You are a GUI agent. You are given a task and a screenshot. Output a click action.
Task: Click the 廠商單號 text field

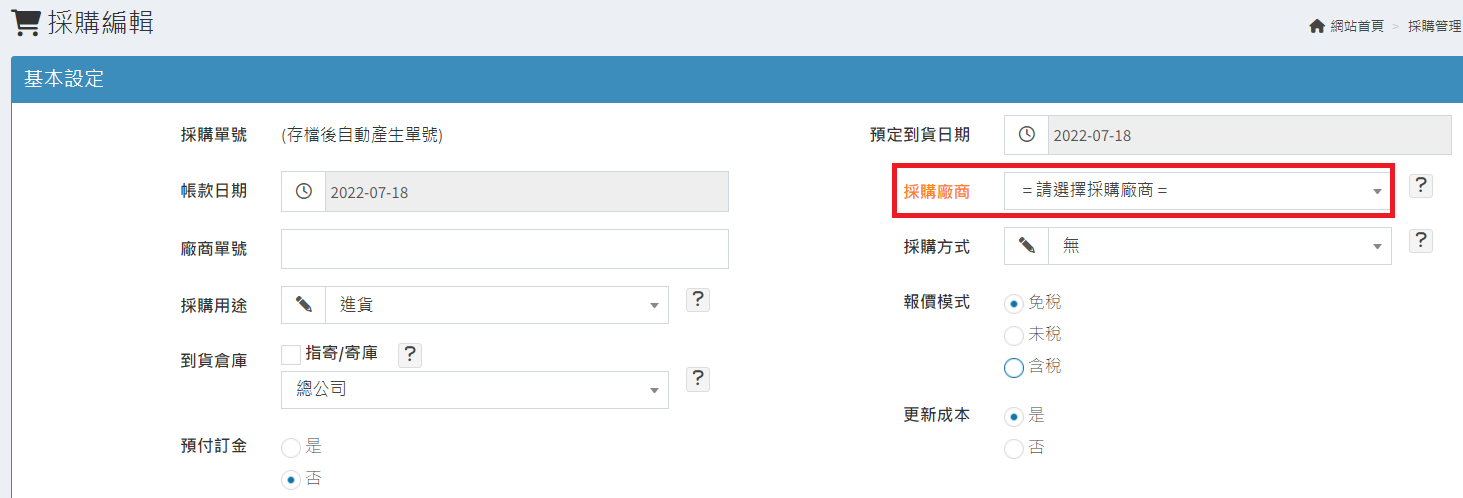click(x=504, y=249)
